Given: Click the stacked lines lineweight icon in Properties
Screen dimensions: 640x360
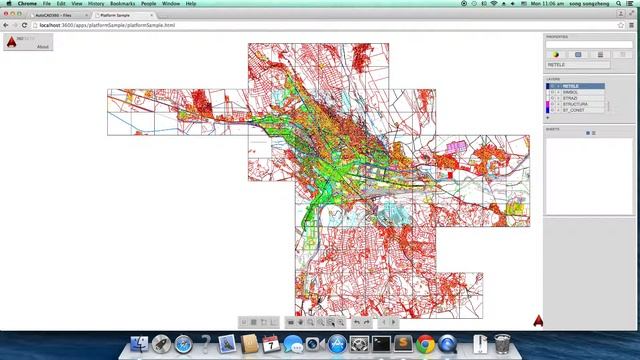Looking at the screenshot, I should [x=600, y=54].
